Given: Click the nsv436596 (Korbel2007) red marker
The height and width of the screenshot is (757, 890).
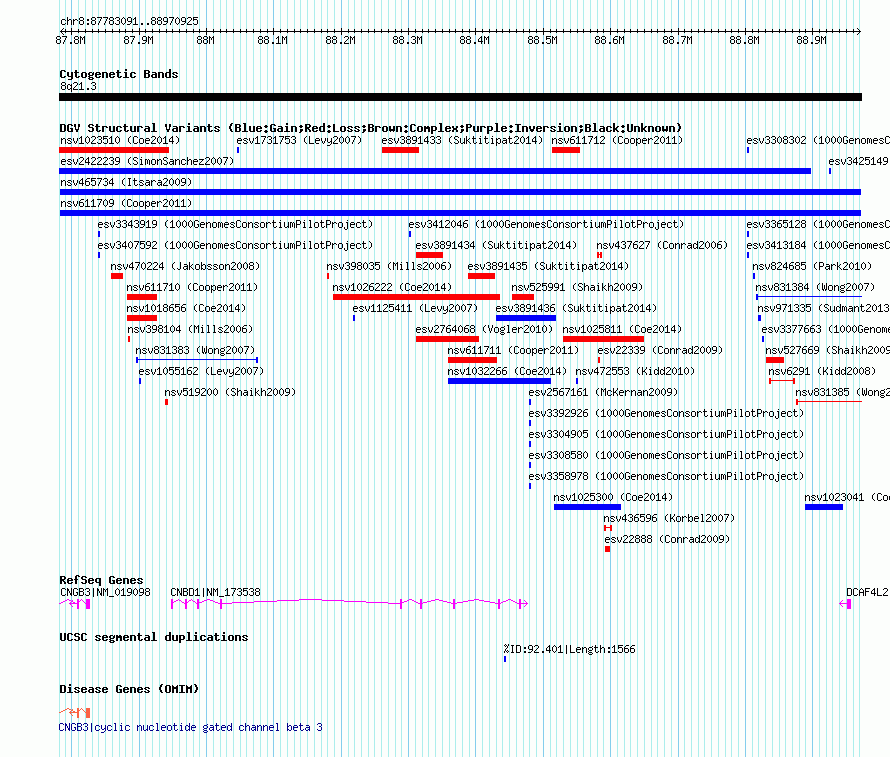Looking at the screenshot, I should click(608, 528).
